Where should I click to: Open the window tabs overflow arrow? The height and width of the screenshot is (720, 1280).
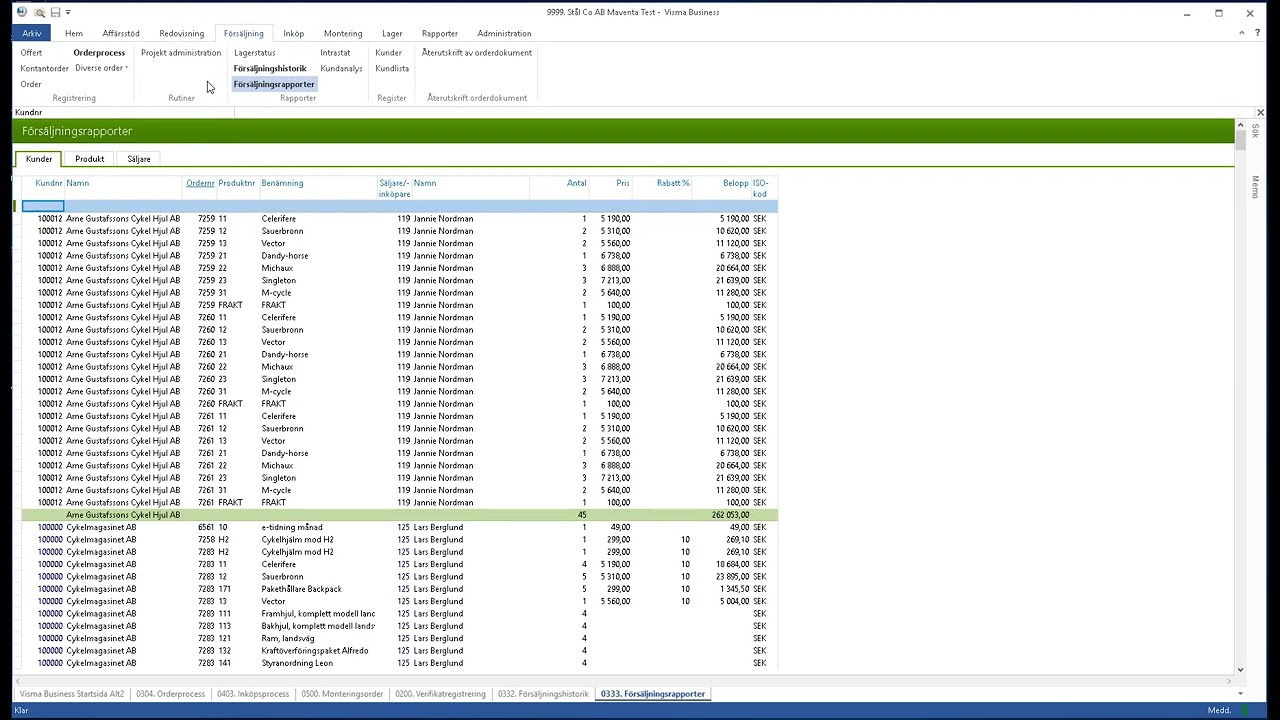(1241, 694)
